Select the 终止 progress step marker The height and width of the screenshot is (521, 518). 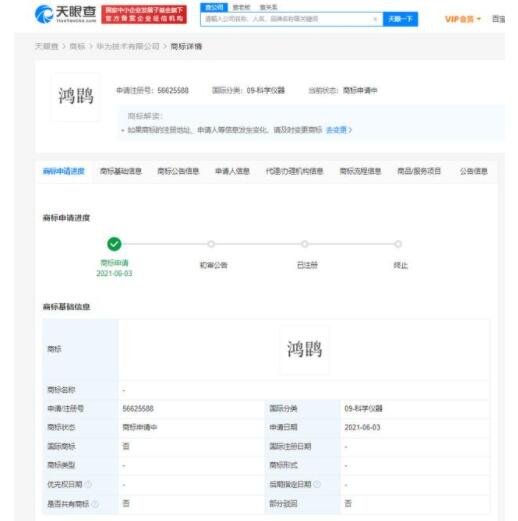398,244
